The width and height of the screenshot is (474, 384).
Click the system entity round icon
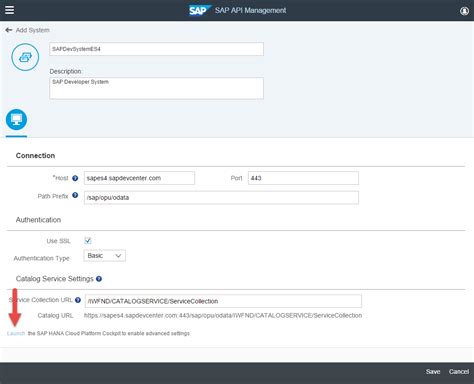point(25,57)
